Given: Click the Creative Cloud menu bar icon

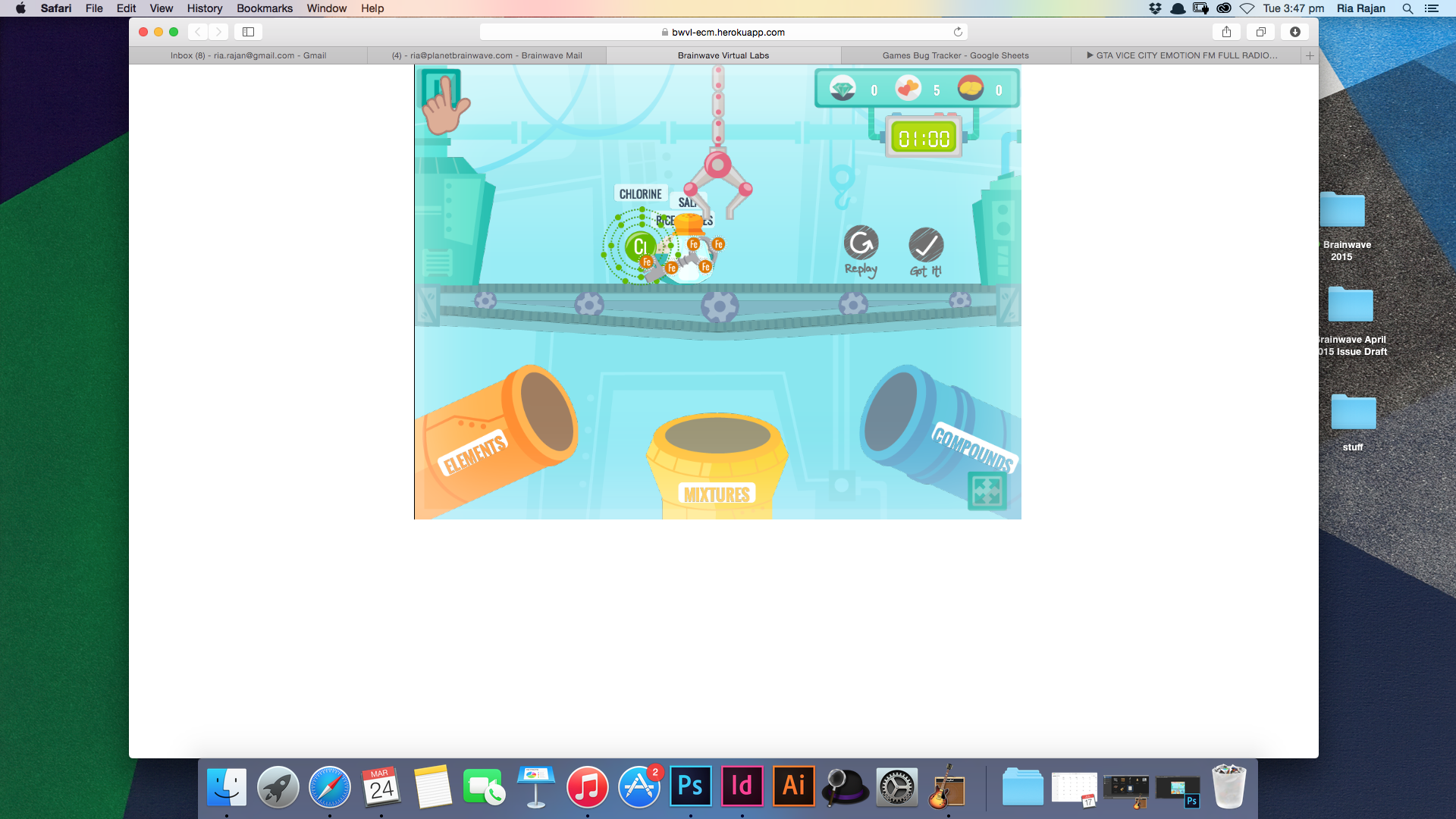Looking at the screenshot, I should coord(1223,8).
